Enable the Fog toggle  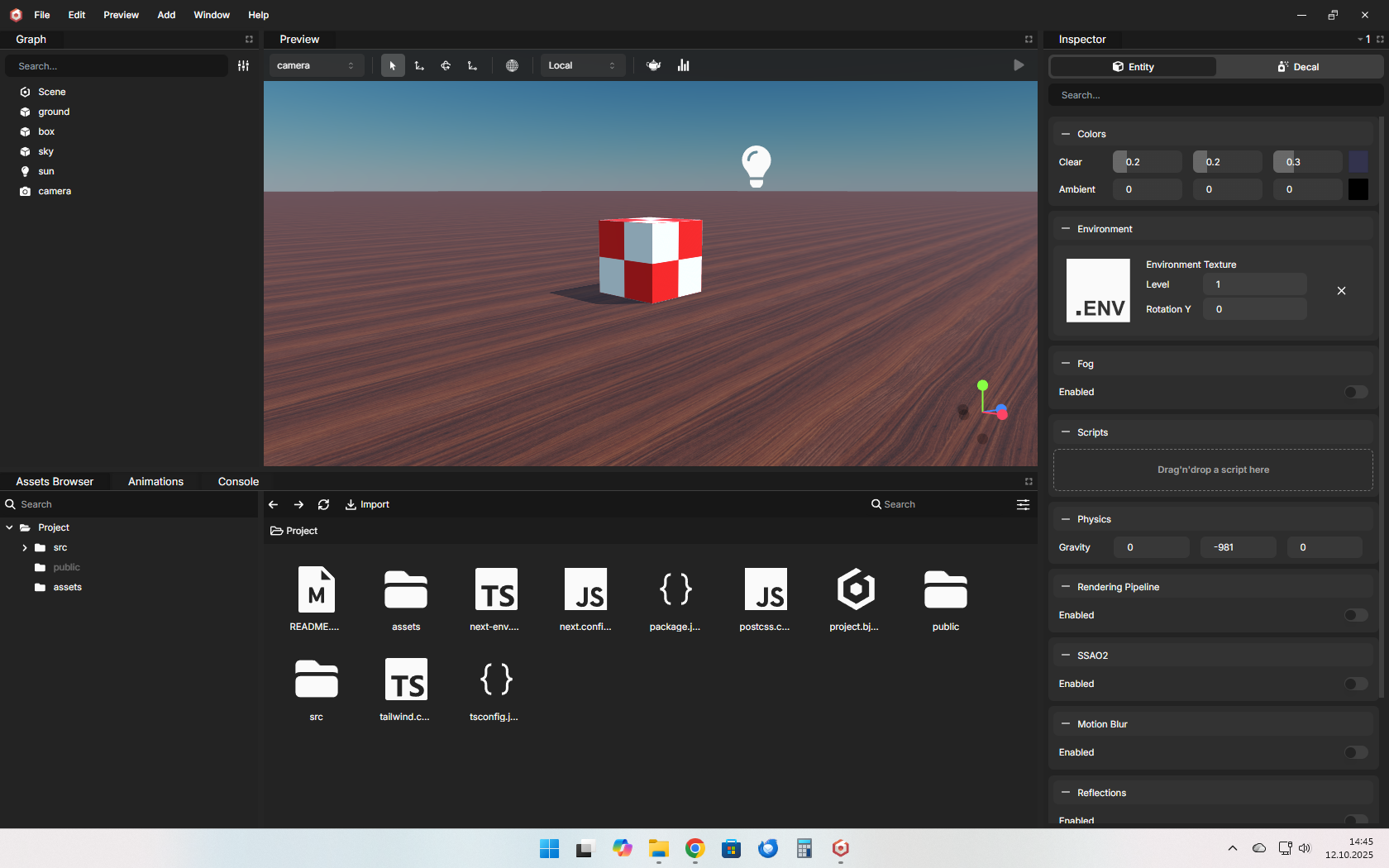click(1355, 392)
